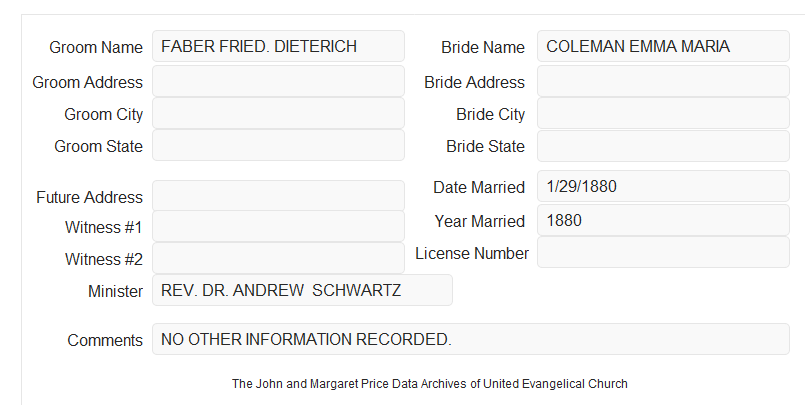805x405 pixels.
Task: Click the Witness #1 input box
Action: 278,226
